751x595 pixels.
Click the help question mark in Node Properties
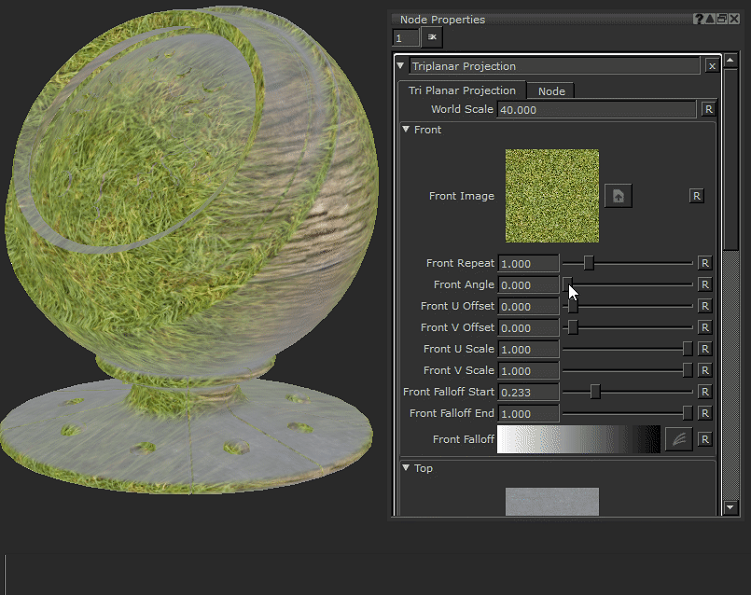pos(698,19)
